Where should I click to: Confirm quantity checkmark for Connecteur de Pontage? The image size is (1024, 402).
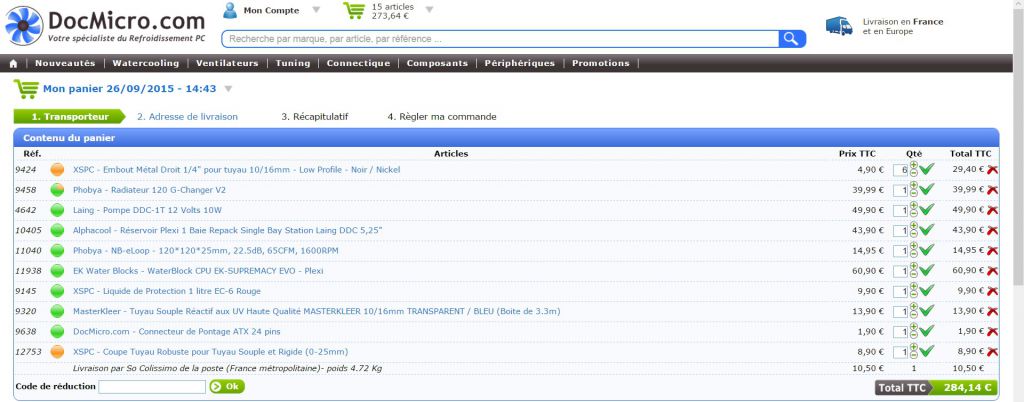[927, 332]
